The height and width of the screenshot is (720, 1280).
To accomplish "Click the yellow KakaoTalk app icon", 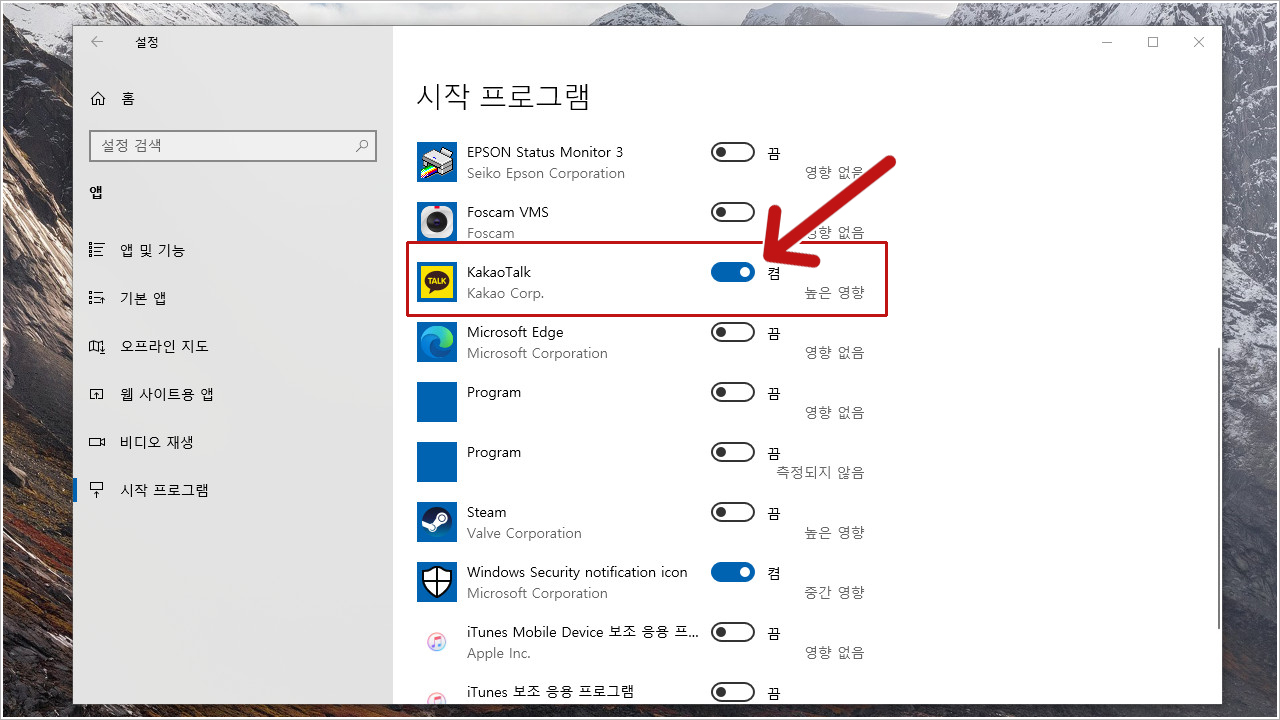I will pyautogui.click(x=437, y=282).
